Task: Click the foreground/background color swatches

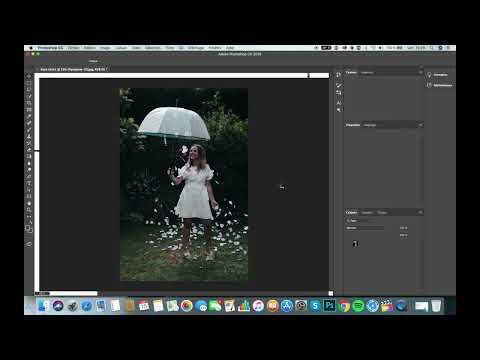Action: point(29,229)
